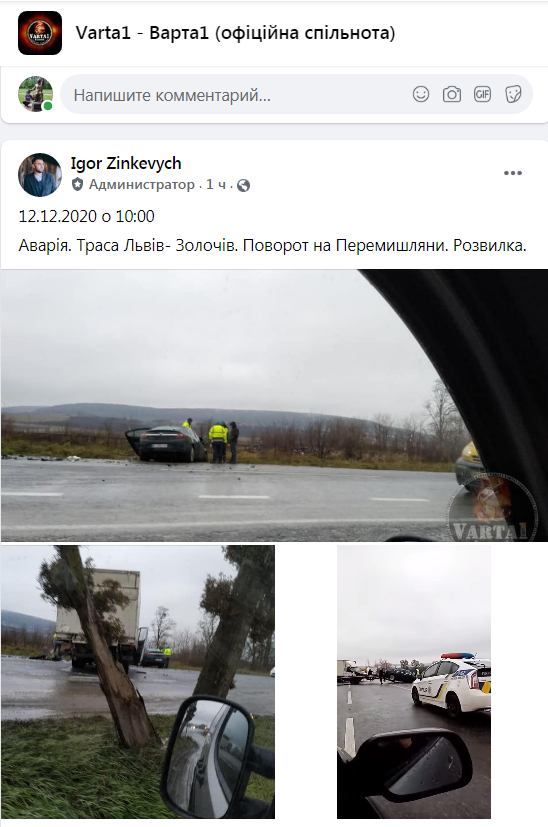Image resolution: width=548 pixels, height=827 pixels.
Task: Click the administrator shield badge icon
Action: [x=78, y=185]
